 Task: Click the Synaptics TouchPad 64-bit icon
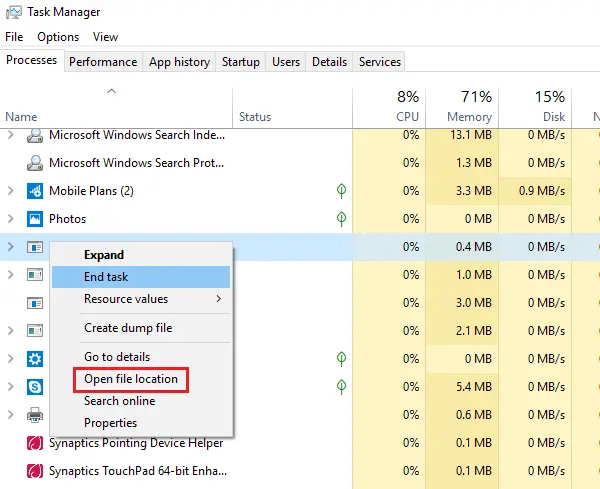(x=35, y=471)
